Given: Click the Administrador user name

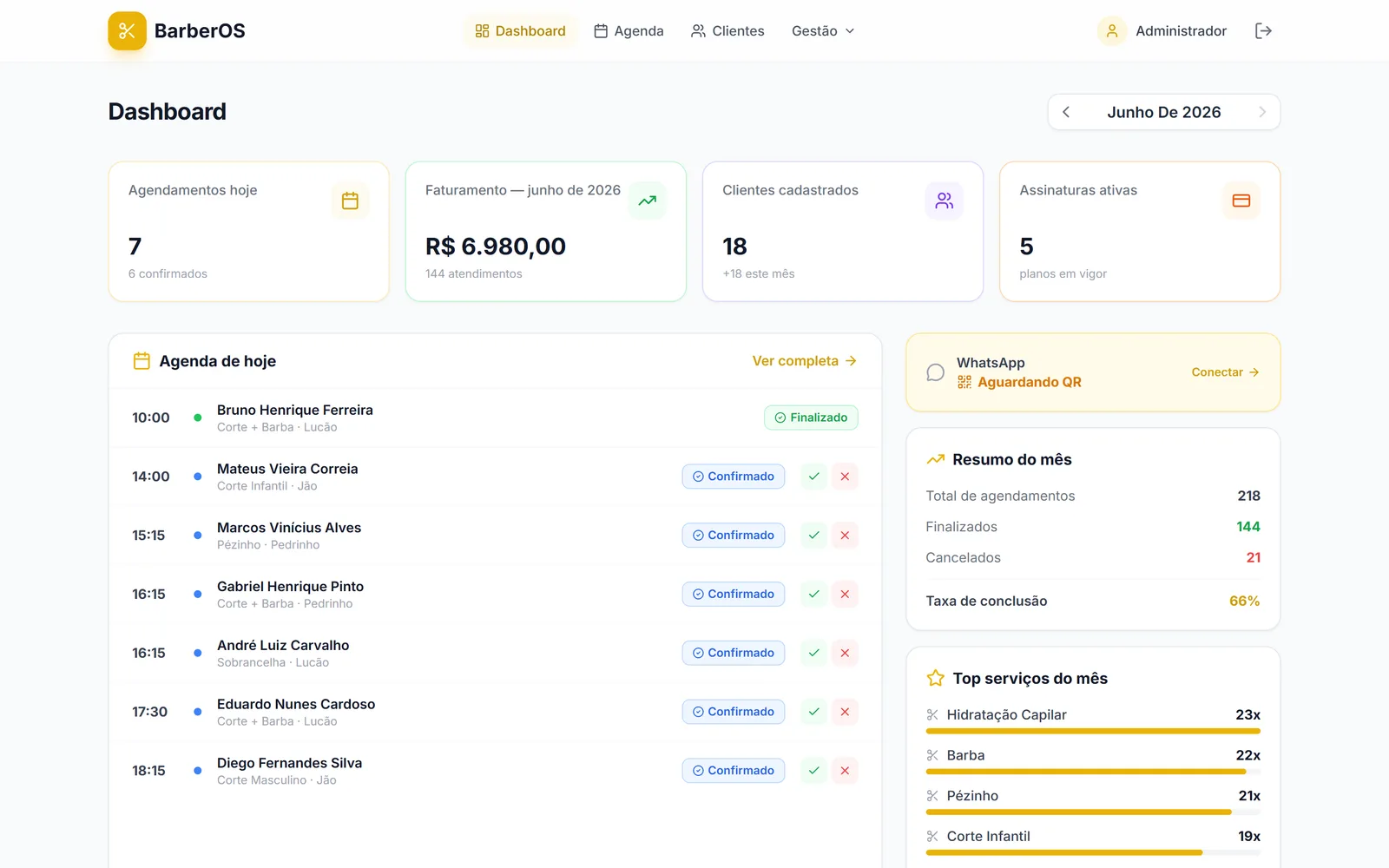Looking at the screenshot, I should click(x=1181, y=31).
